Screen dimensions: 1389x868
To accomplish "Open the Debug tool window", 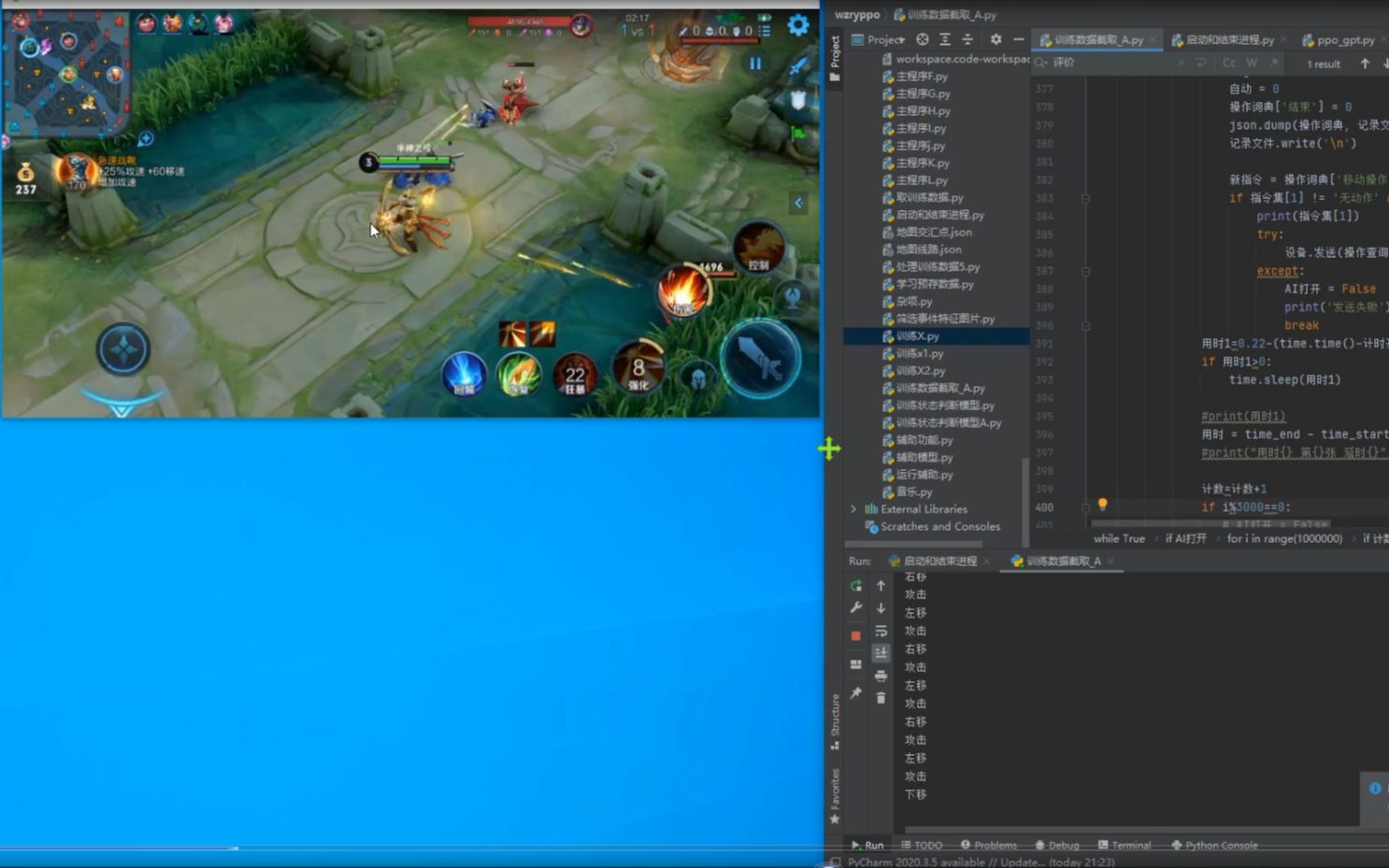I will [x=1056, y=845].
